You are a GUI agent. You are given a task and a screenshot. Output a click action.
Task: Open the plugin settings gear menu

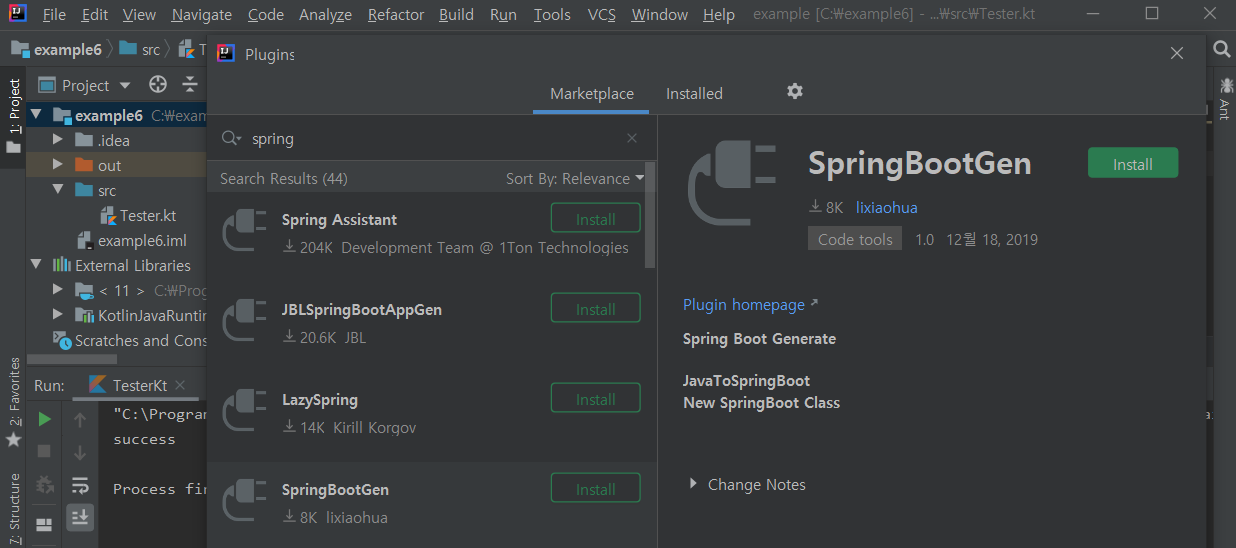(795, 92)
